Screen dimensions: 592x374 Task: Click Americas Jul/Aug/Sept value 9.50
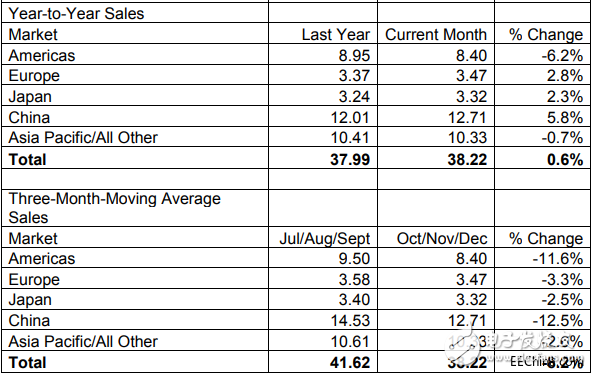pos(354,259)
